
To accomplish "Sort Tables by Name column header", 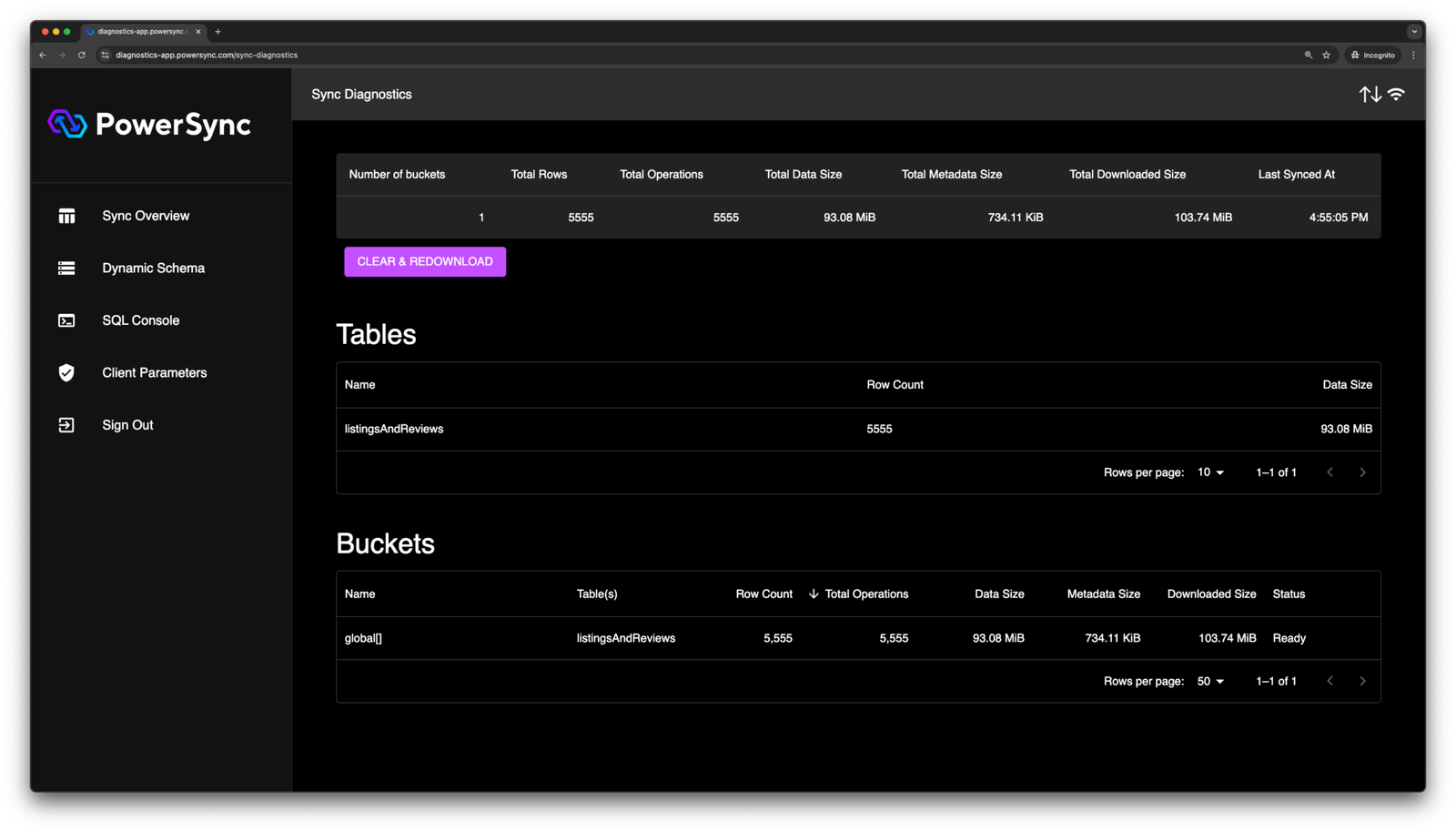I will (359, 385).
